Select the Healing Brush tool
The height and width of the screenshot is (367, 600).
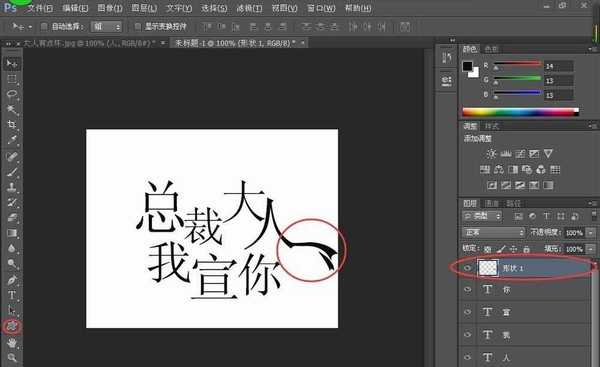(x=12, y=156)
